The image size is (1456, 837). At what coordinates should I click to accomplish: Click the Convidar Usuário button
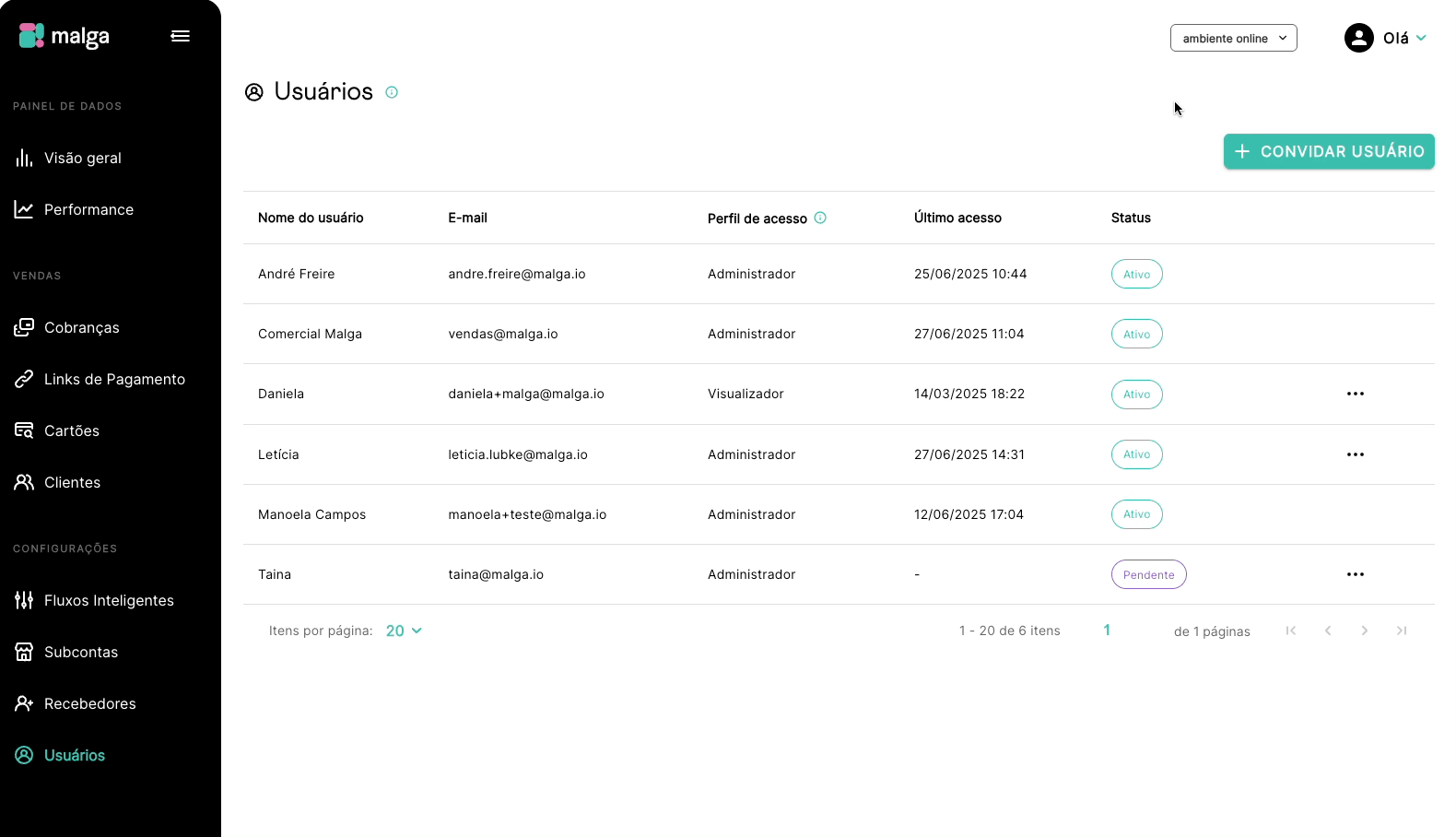pos(1329,151)
